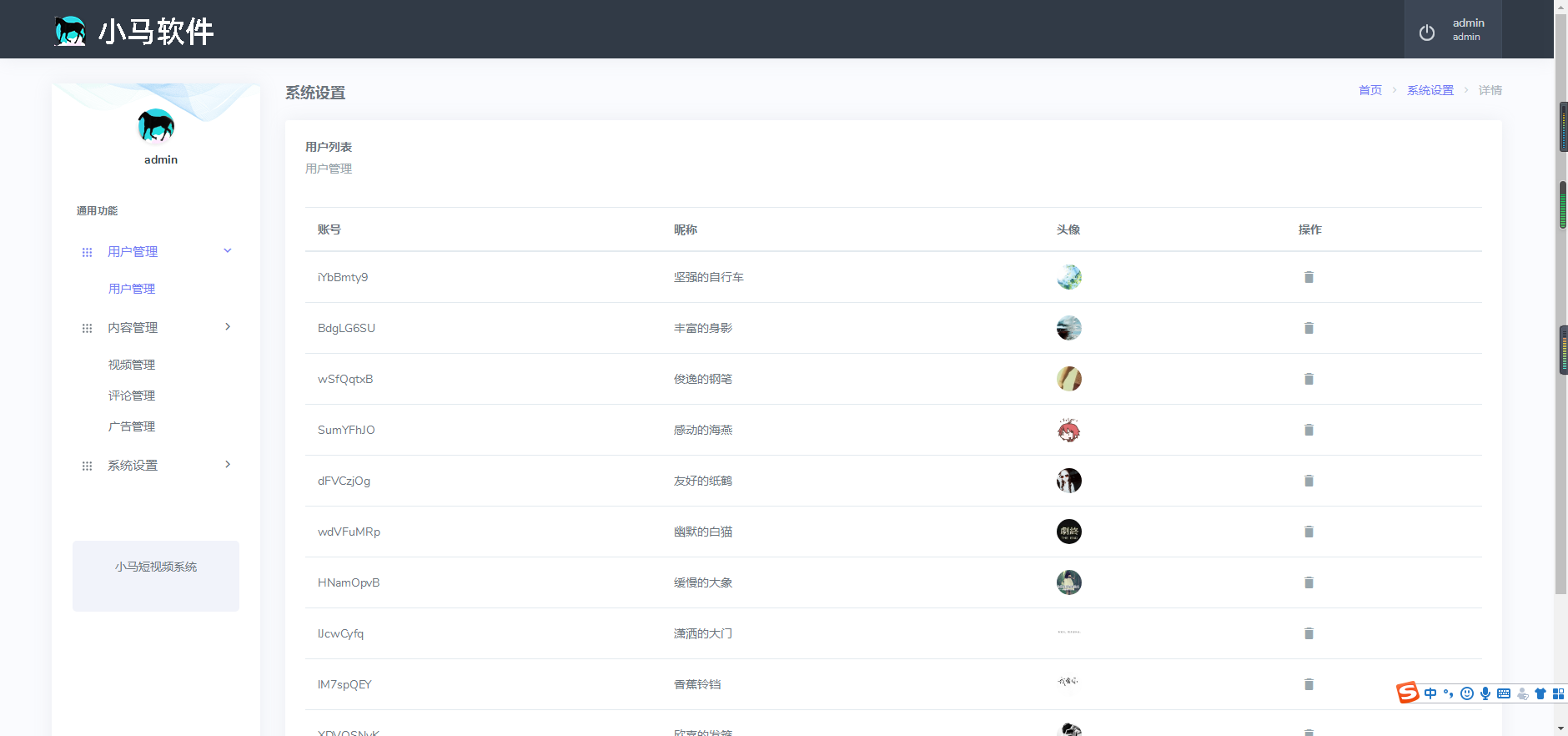Click the 账号 column header
The height and width of the screenshot is (736, 1568).
[329, 229]
